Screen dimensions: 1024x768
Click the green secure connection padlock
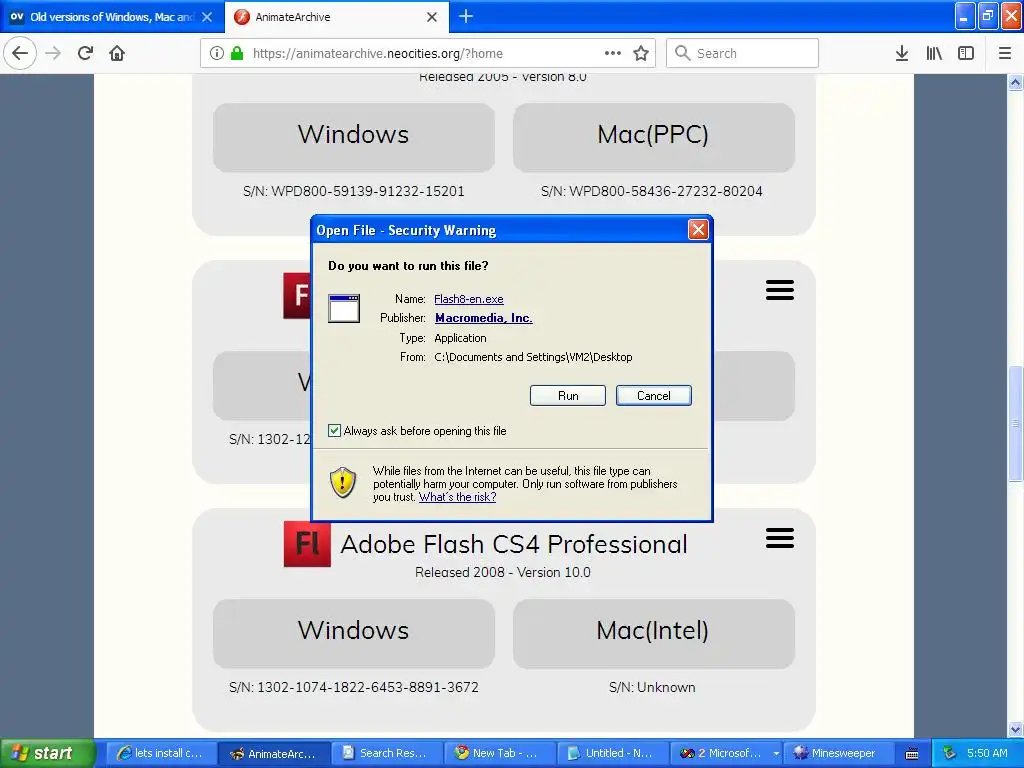[x=237, y=54]
